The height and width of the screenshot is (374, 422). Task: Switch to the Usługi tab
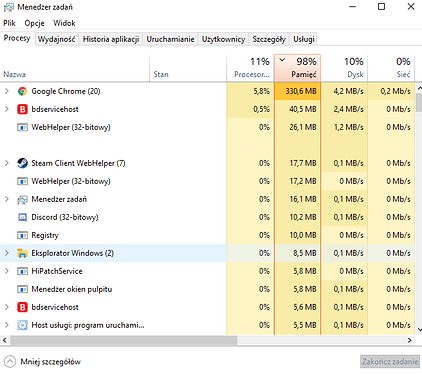(304, 39)
